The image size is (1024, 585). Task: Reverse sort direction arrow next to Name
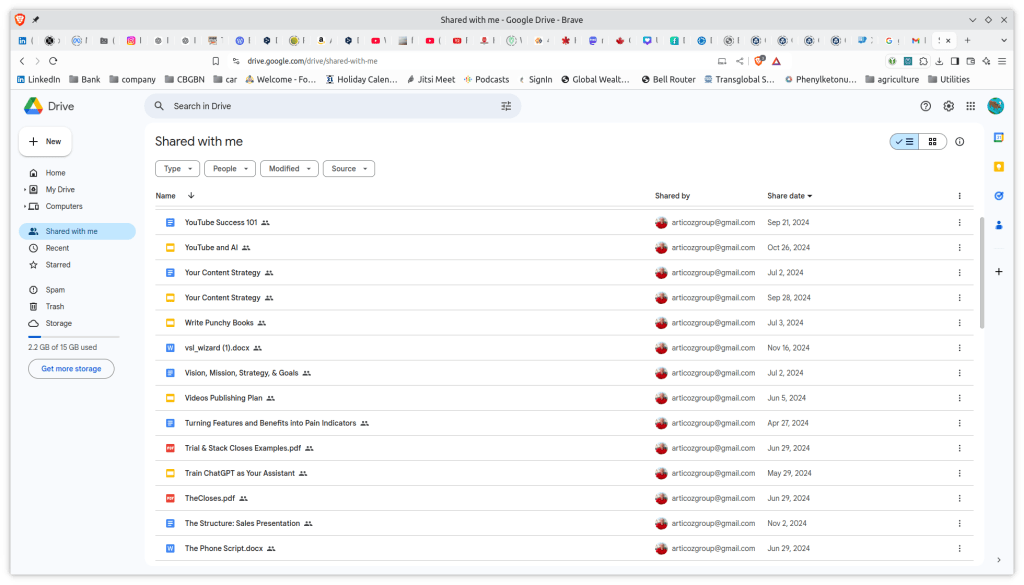(x=191, y=196)
